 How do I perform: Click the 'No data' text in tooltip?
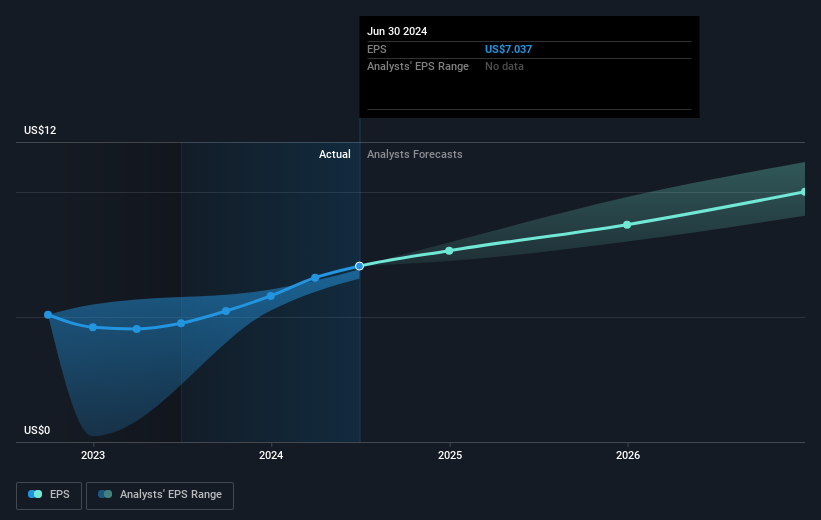click(504, 67)
